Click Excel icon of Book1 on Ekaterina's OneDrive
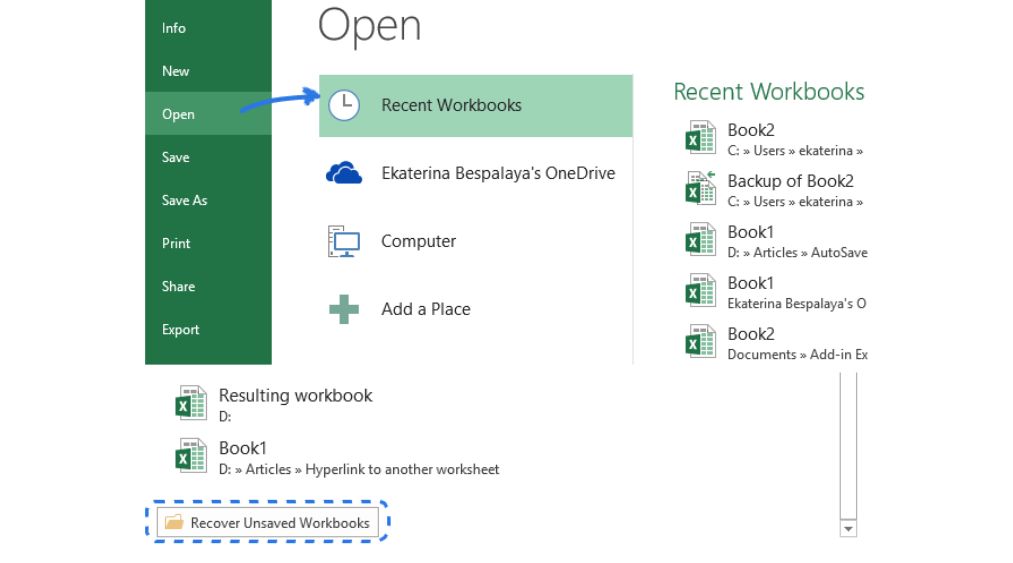Screen dimensions: 1013x563 700,290
